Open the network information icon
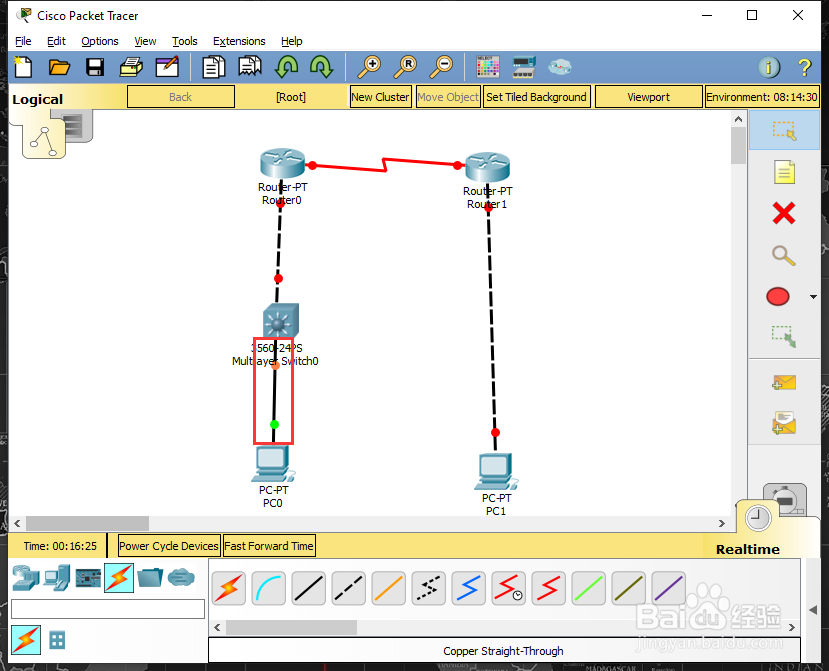The width and height of the screenshot is (829, 671). tap(769, 67)
